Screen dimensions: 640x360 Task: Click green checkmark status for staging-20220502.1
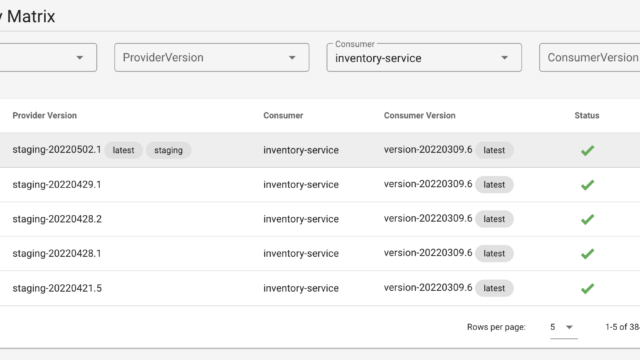[x=587, y=151]
